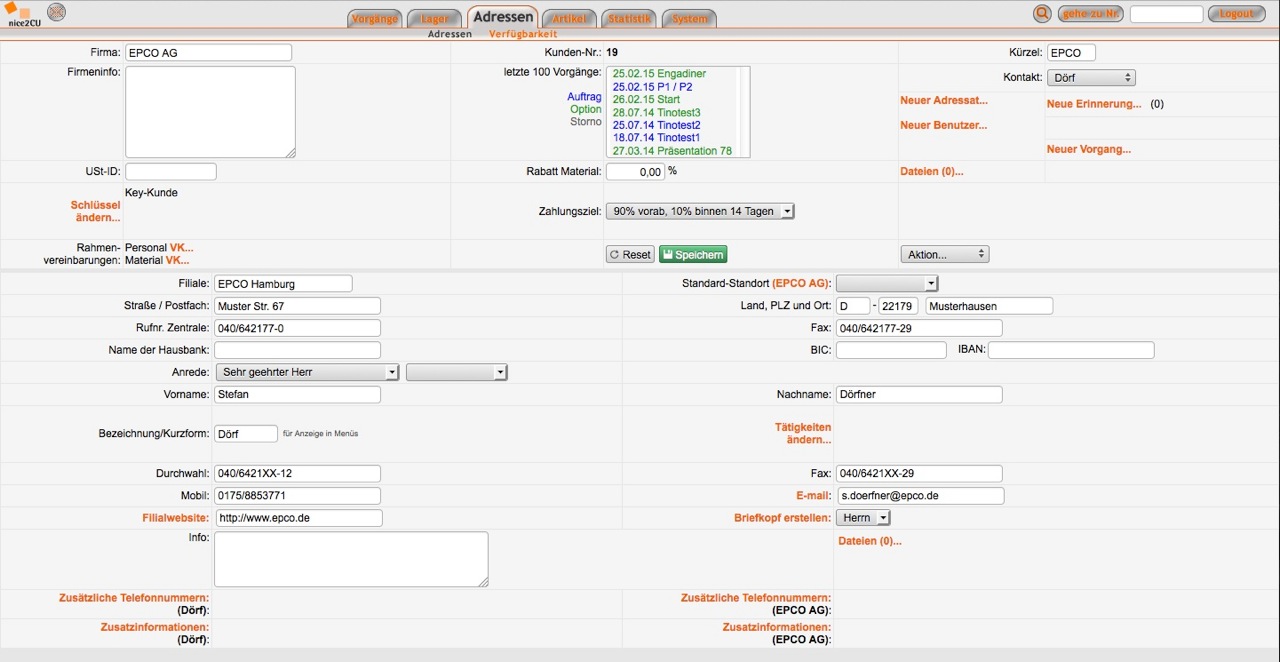Viewport: 1280px width, 662px height.
Task: Click the Nachname field
Action: [919, 394]
